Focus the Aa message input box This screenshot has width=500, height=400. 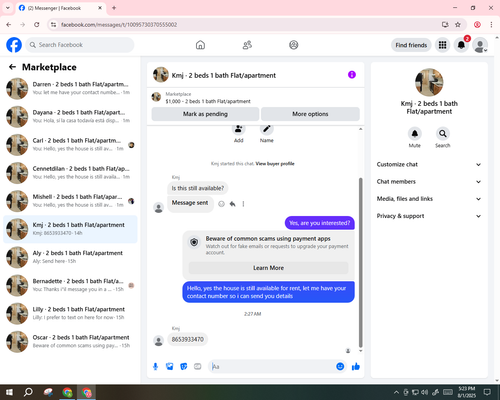click(x=272, y=367)
